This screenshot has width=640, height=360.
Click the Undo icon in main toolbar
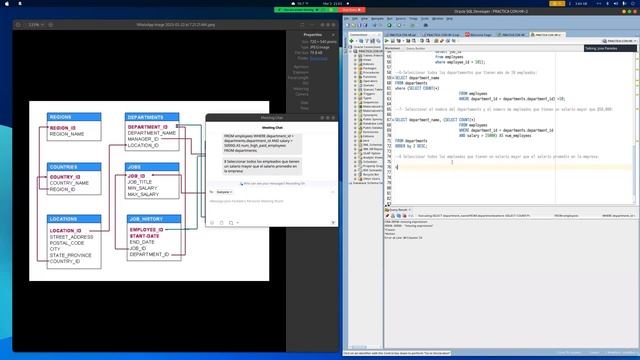point(375,25)
